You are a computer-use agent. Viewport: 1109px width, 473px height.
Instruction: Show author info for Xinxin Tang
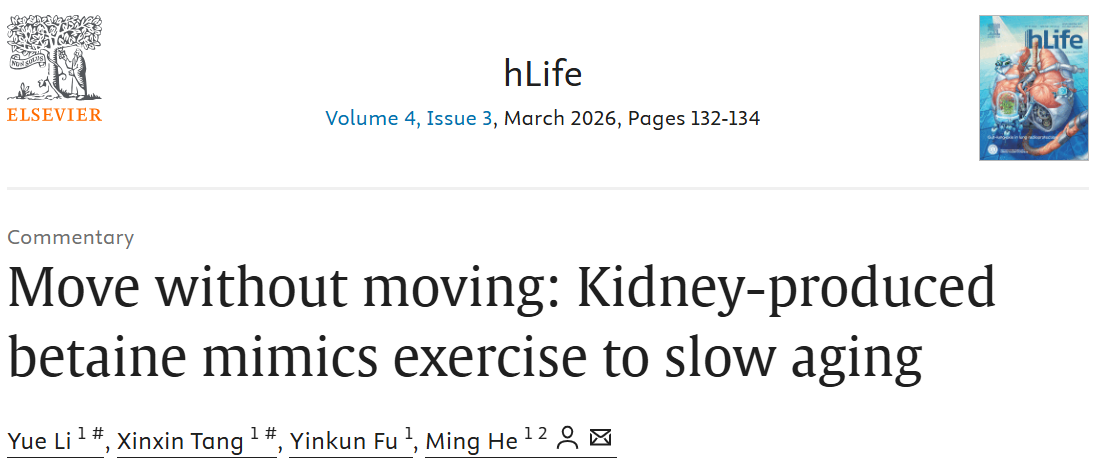(180, 441)
